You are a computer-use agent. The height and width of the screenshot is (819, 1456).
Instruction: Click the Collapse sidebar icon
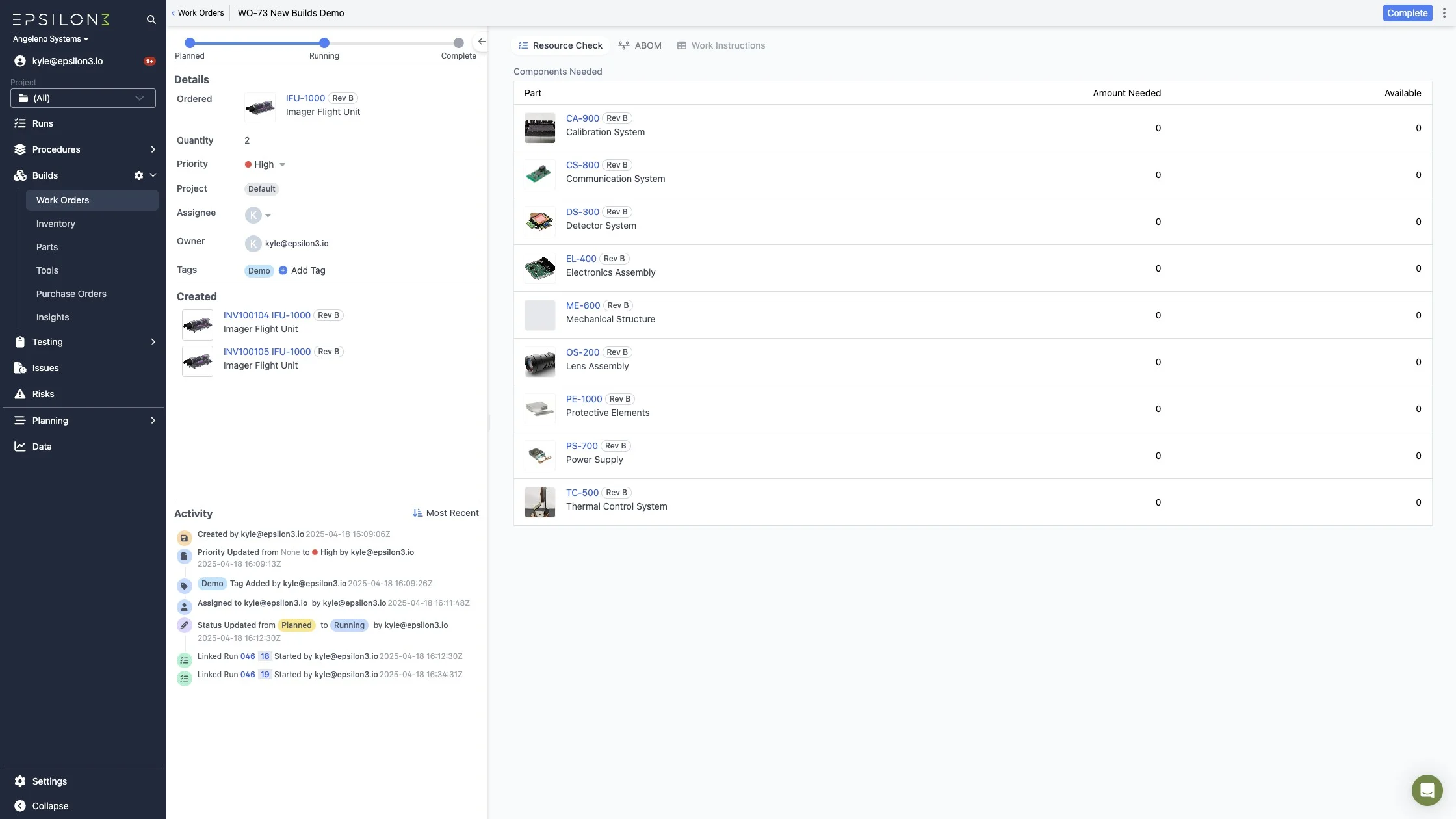coord(20,806)
